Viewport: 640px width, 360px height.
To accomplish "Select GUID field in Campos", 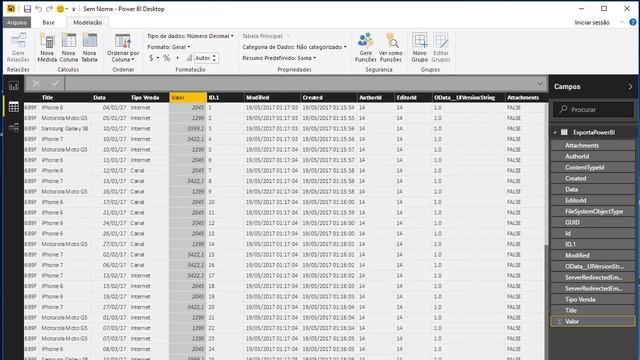I will [x=593, y=222].
